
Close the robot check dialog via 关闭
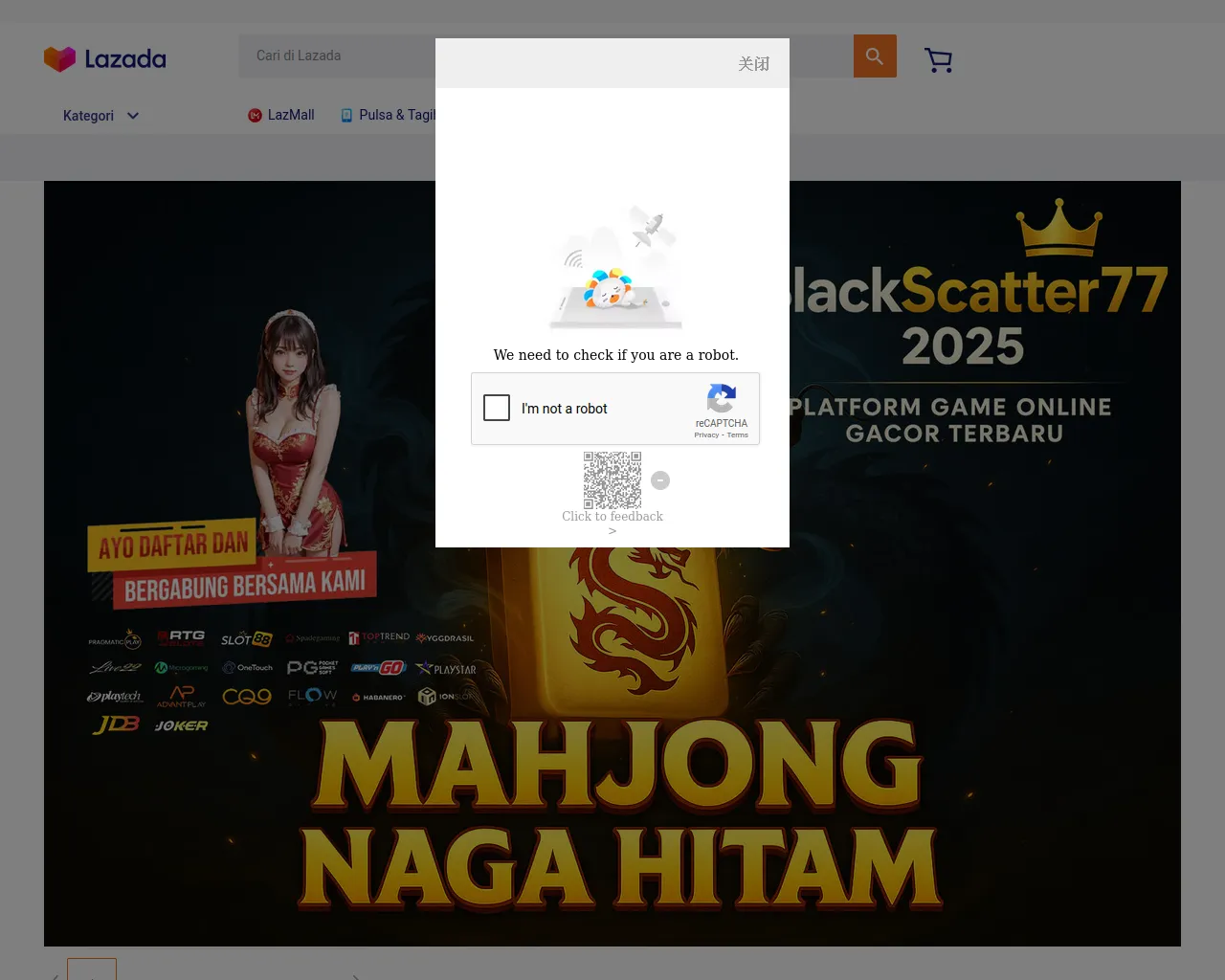click(754, 64)
